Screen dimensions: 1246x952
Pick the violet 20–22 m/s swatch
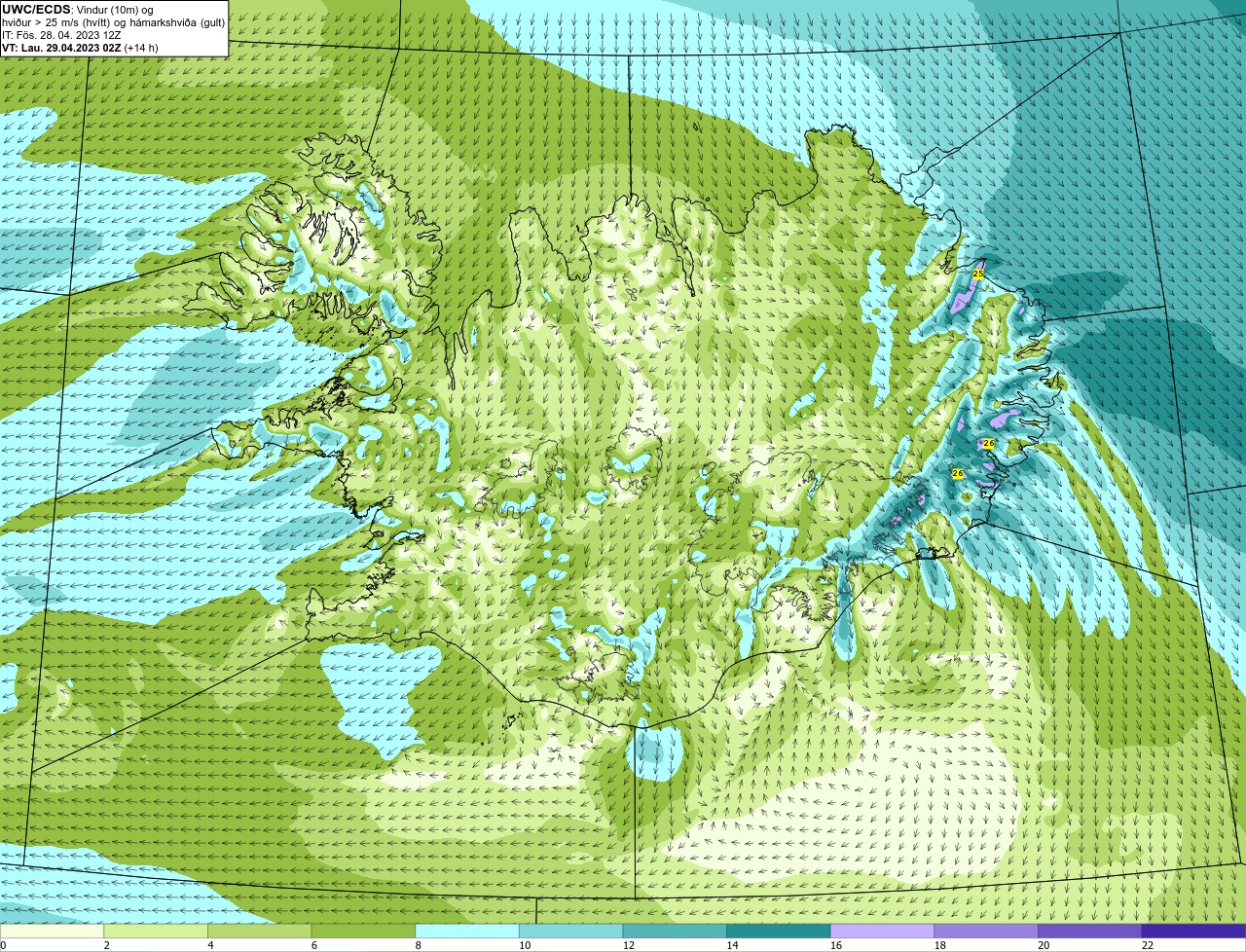1090,932
